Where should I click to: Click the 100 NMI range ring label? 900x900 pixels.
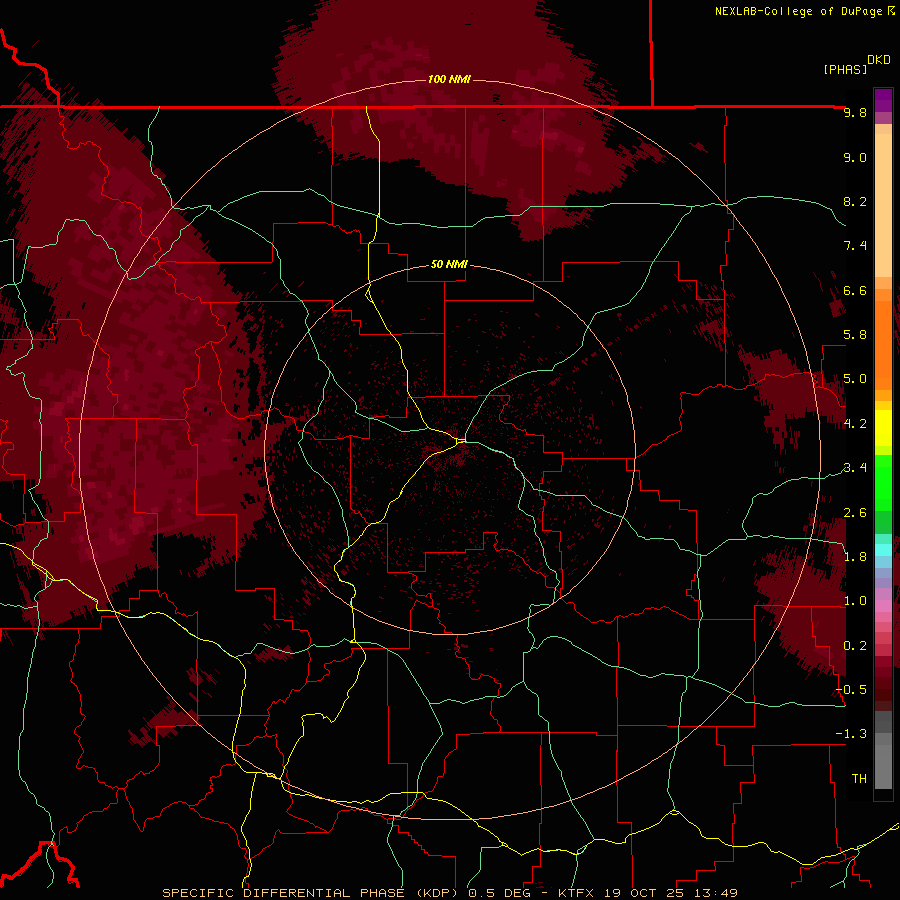tap(449, 79)
